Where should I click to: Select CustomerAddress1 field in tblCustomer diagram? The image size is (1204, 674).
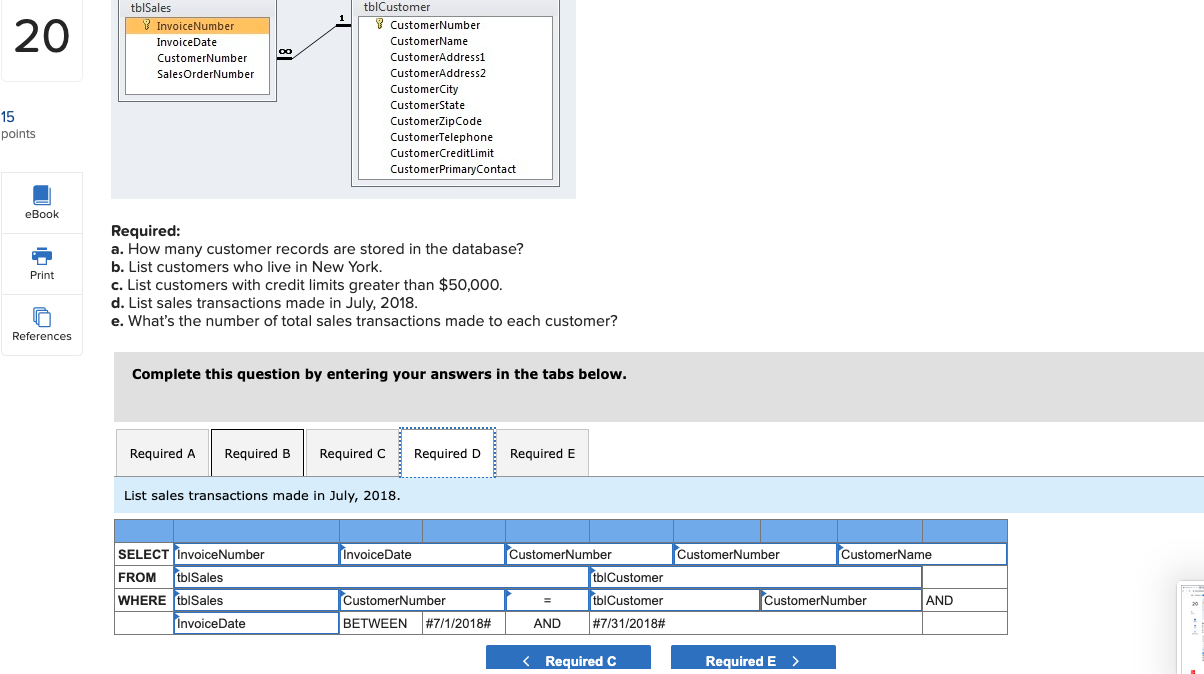point(437,57)
